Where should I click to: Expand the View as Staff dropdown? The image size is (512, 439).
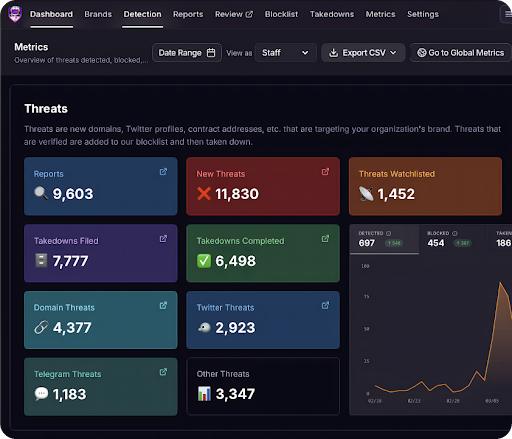coord(286,53)
